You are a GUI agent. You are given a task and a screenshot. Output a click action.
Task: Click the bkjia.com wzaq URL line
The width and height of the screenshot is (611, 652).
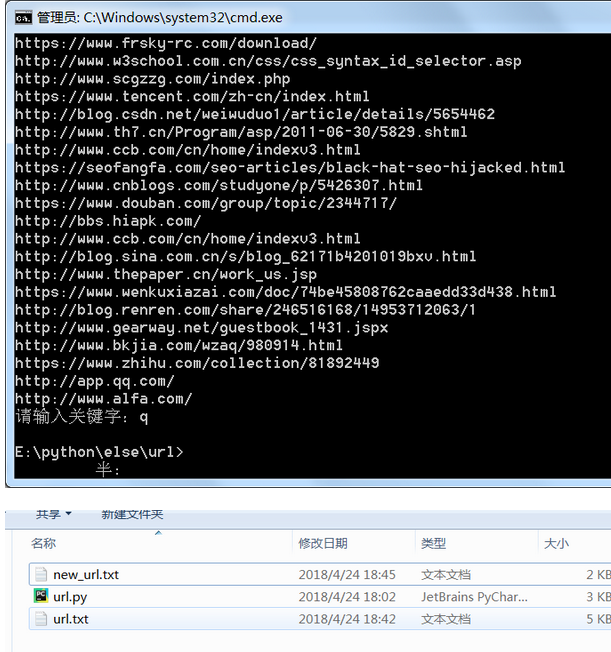(x=179, y=346)
